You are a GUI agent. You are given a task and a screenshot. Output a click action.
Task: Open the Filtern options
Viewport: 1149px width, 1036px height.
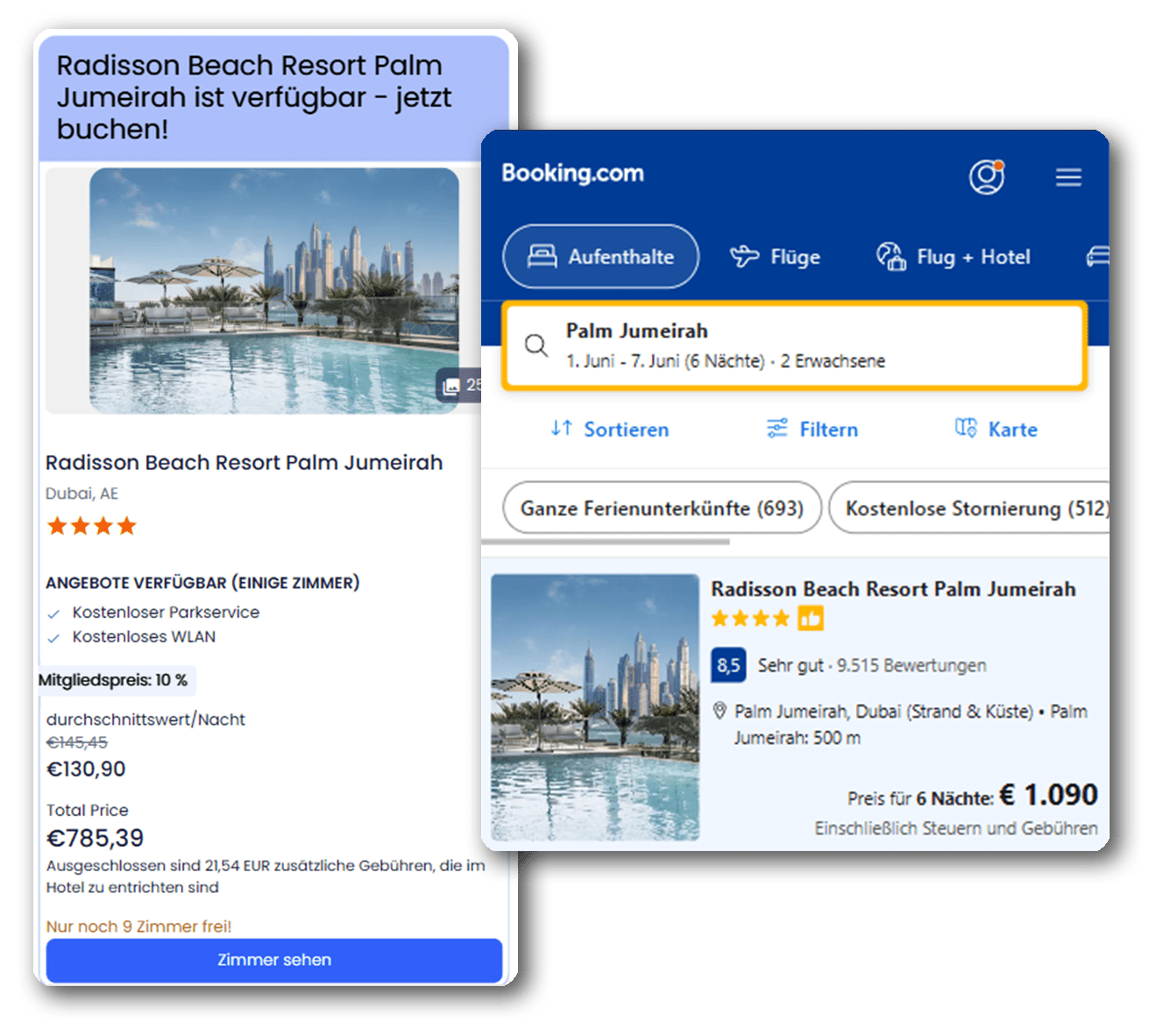point(812,429)
